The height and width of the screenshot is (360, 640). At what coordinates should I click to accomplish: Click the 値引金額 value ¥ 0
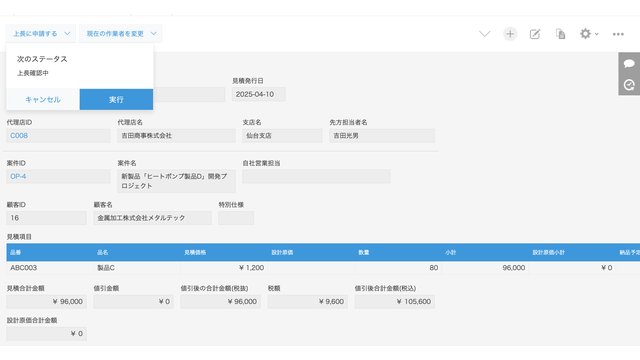pyautogui.click(x=133, y=302)
